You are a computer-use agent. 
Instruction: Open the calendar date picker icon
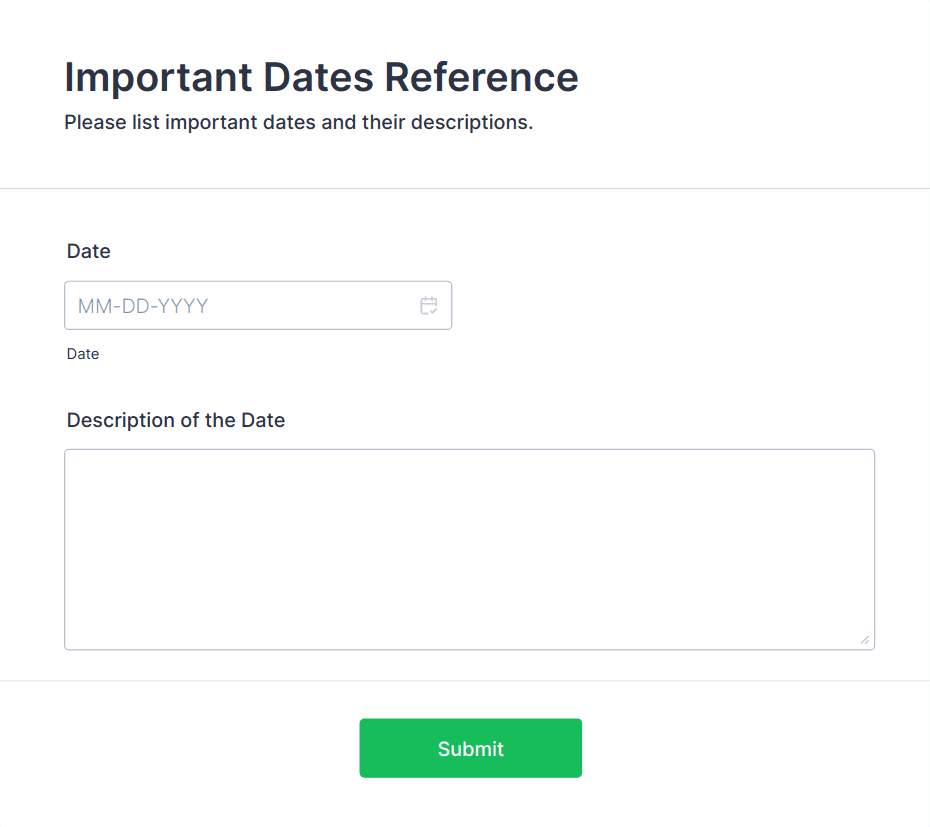pos(428,306)
